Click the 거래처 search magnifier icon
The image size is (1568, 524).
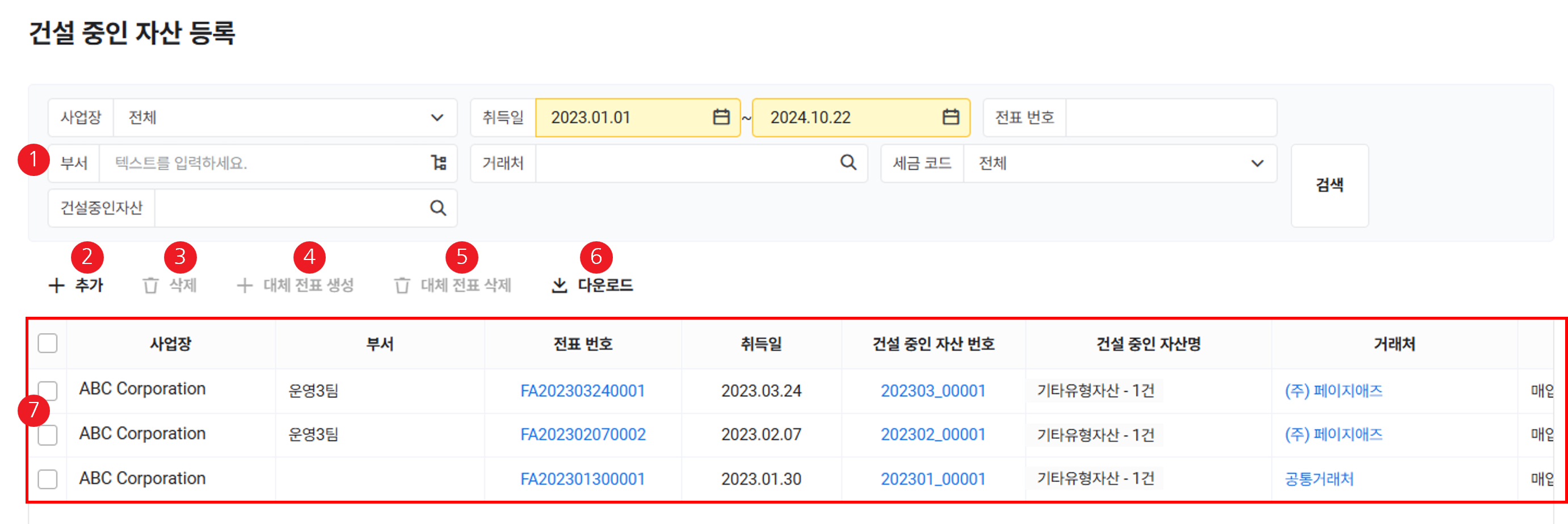pos(848,162)
